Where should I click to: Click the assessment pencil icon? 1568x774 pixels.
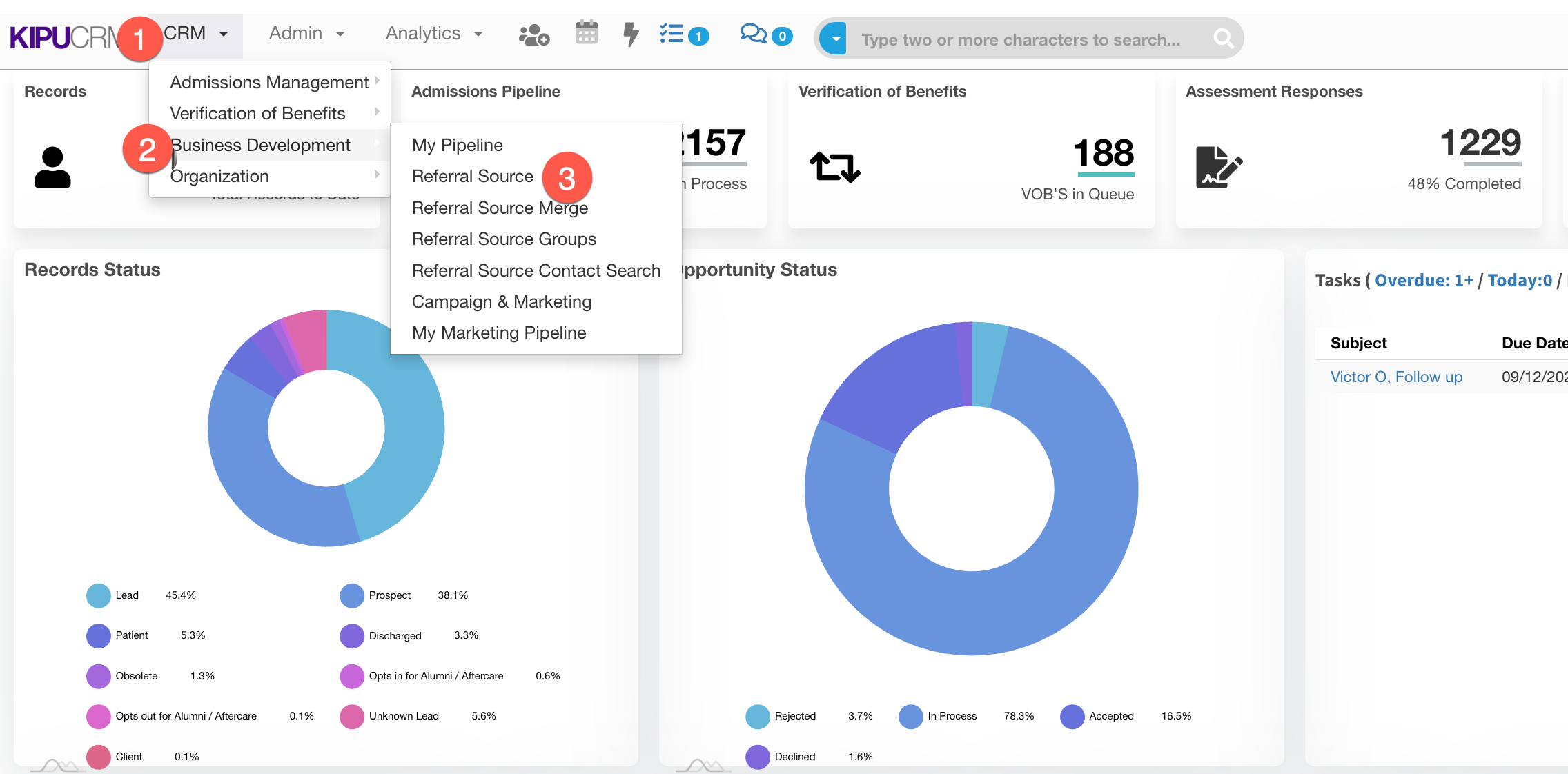pos(1218,166)
